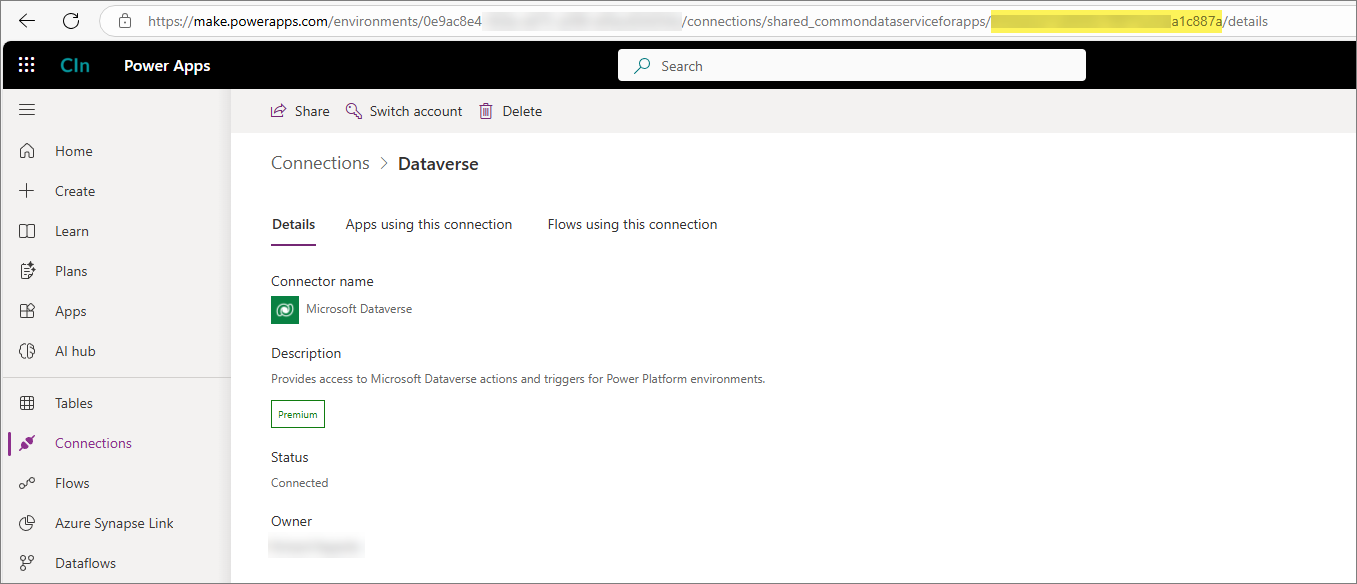Viewport: 1357px width, 584px height.
Task: Open Flows using this connection tab
Action: pyautogui.click(x=633, y=224)
